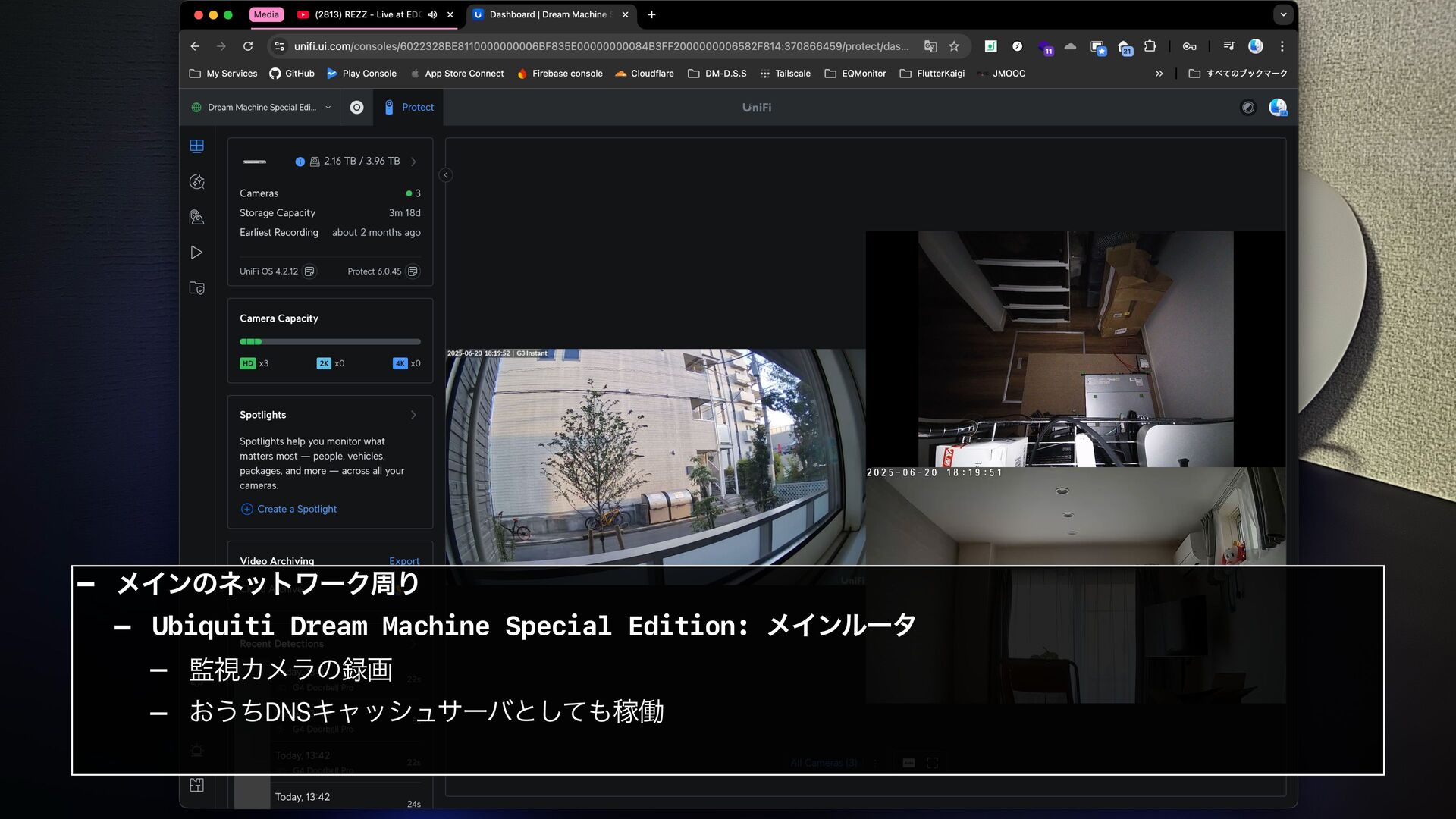Open the Protect dashboard sidebar icon
1456x819 pixels.
pyautogui.click(x=196, y=146)
